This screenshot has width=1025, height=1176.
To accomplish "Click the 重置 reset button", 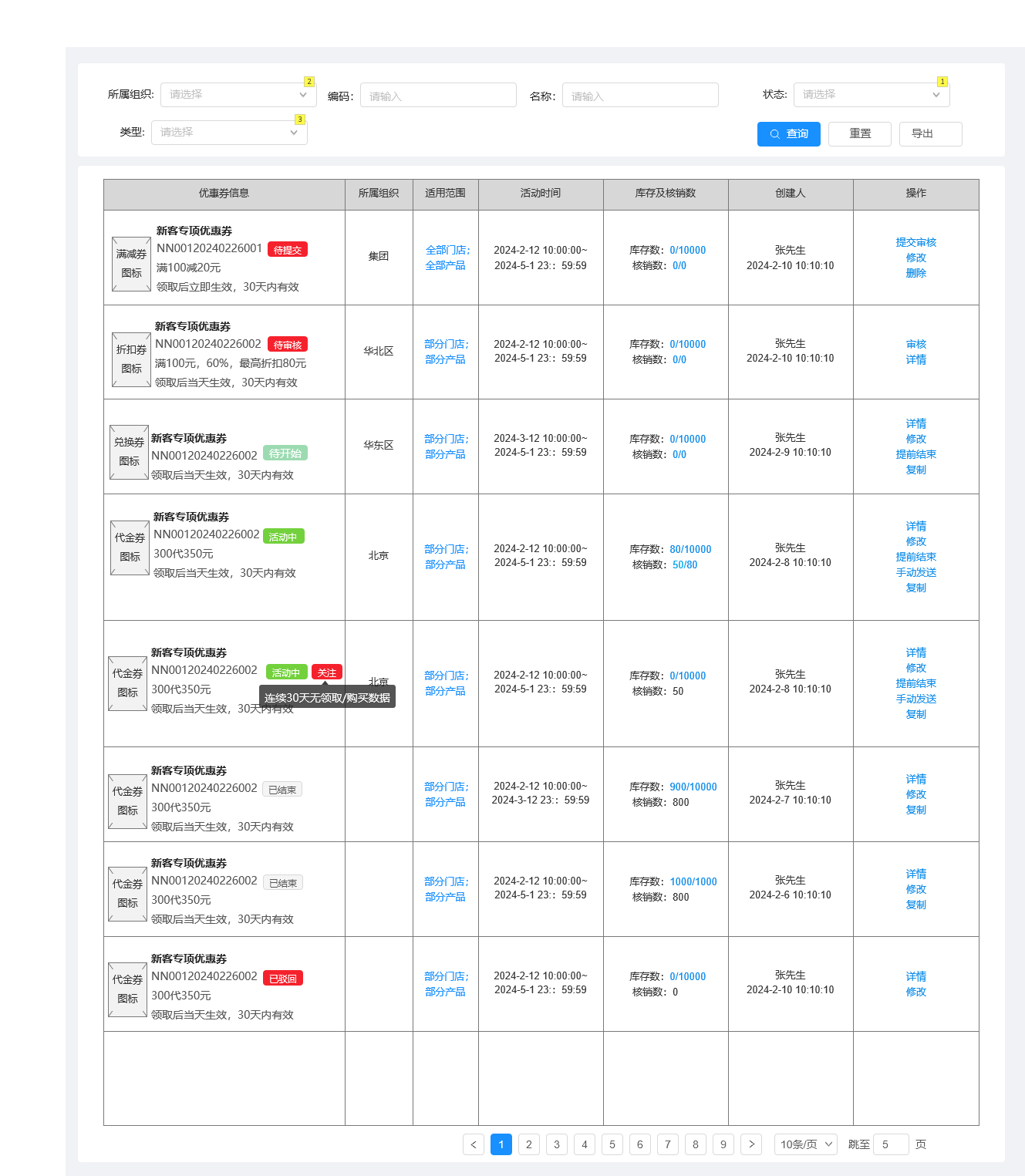I will [859, 133].
